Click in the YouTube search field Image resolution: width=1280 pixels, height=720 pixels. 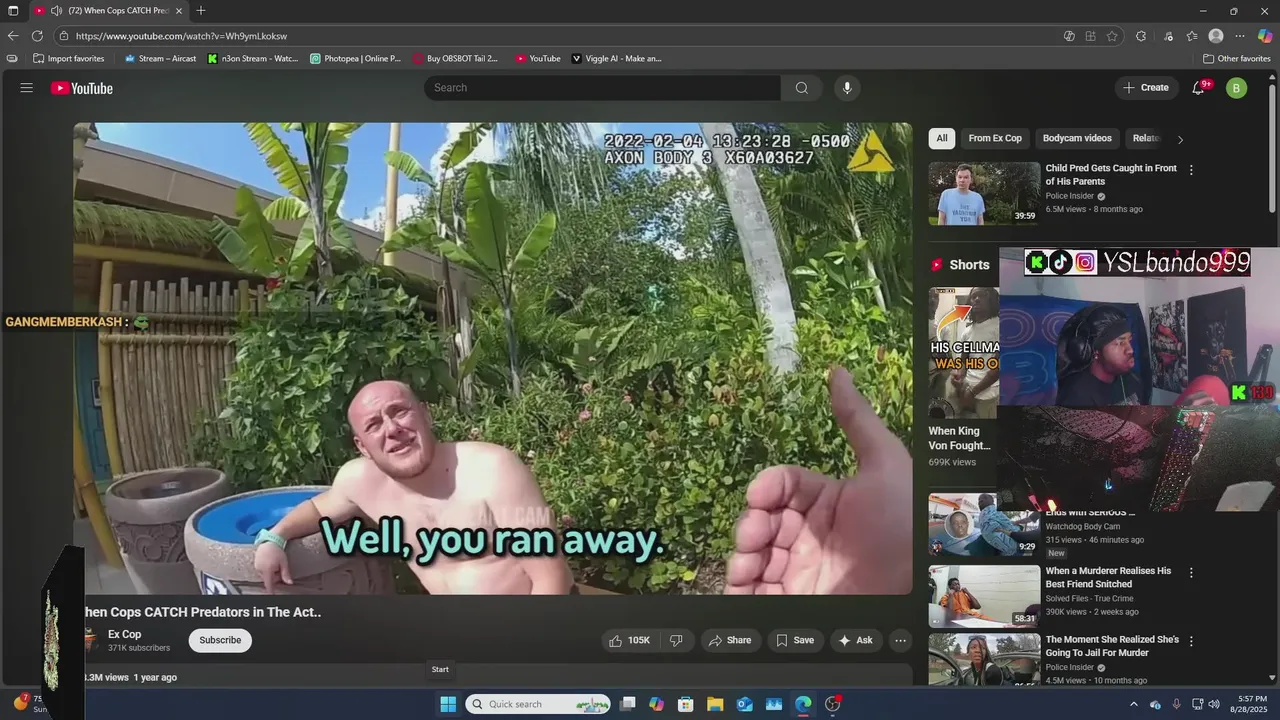coord(603,88)
